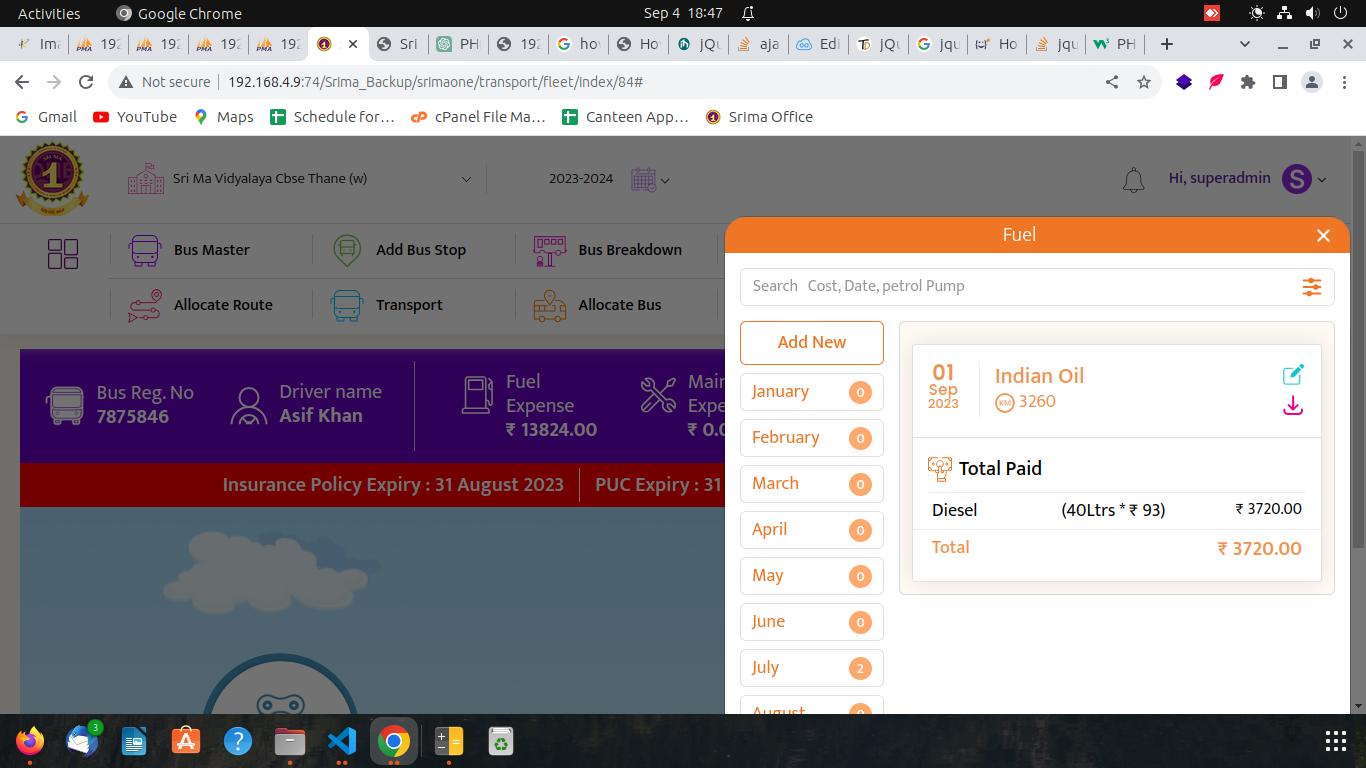
Task: Open the academic year calendar dropdown
Action: pyautogui.click(x=650, y=180)
